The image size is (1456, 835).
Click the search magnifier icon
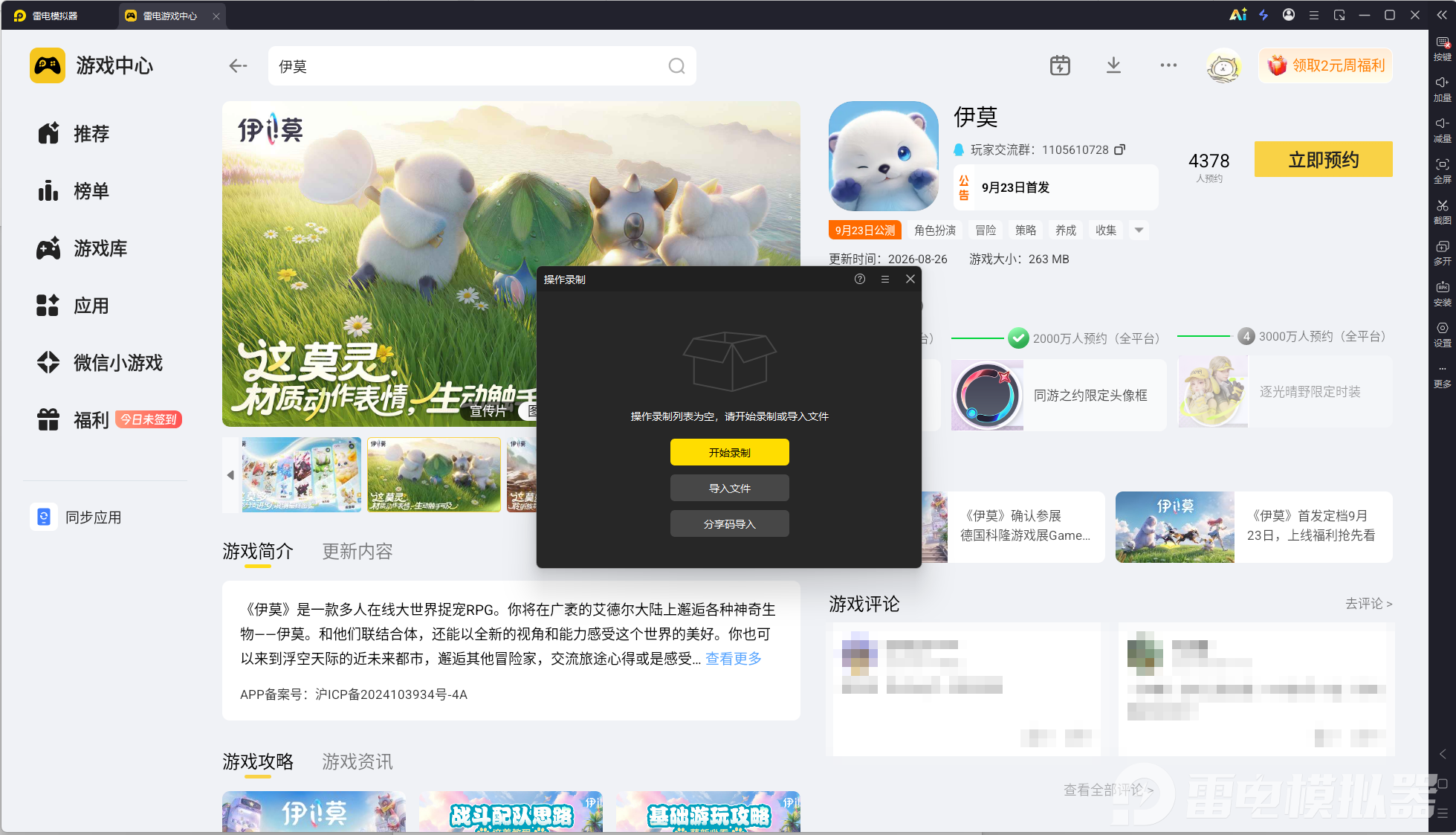[676, 66]
